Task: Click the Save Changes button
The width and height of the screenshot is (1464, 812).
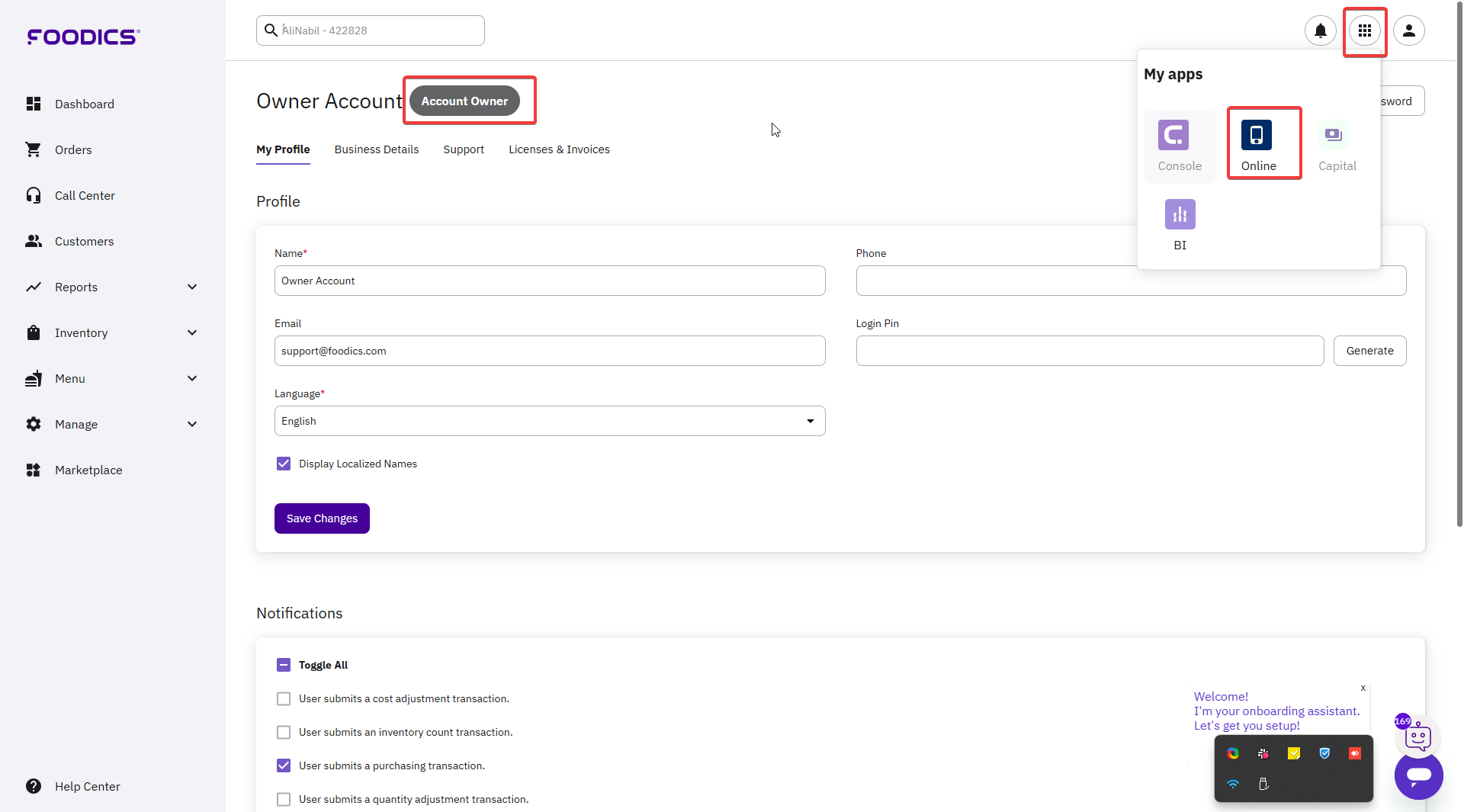Action: 321,518
